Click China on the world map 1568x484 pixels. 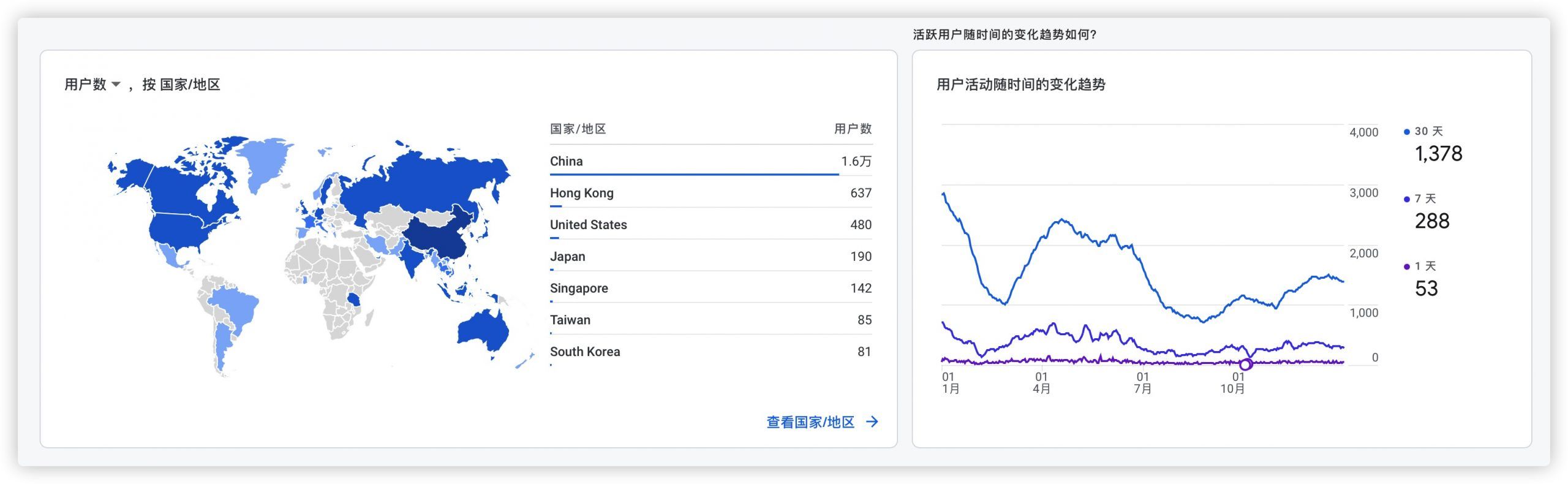438,236
